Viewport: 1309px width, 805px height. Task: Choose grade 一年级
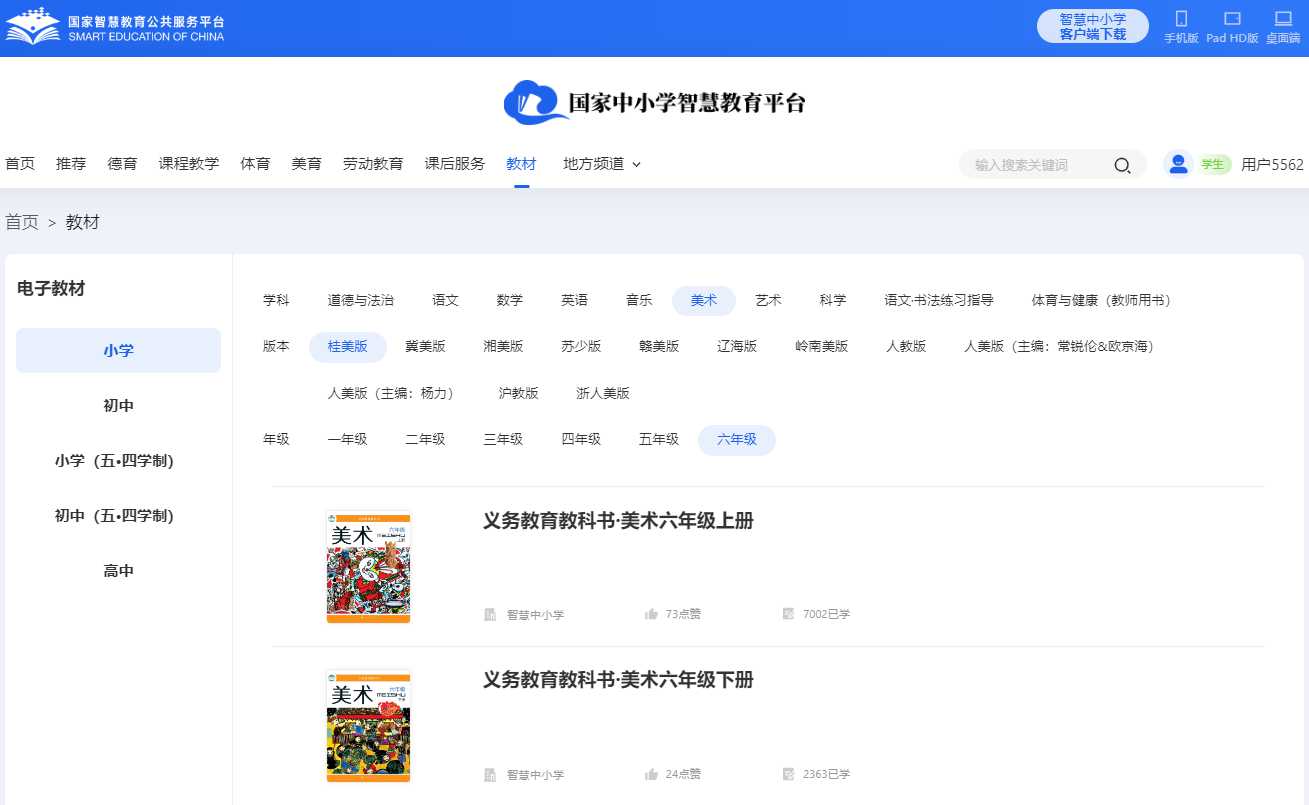(347, 440)
